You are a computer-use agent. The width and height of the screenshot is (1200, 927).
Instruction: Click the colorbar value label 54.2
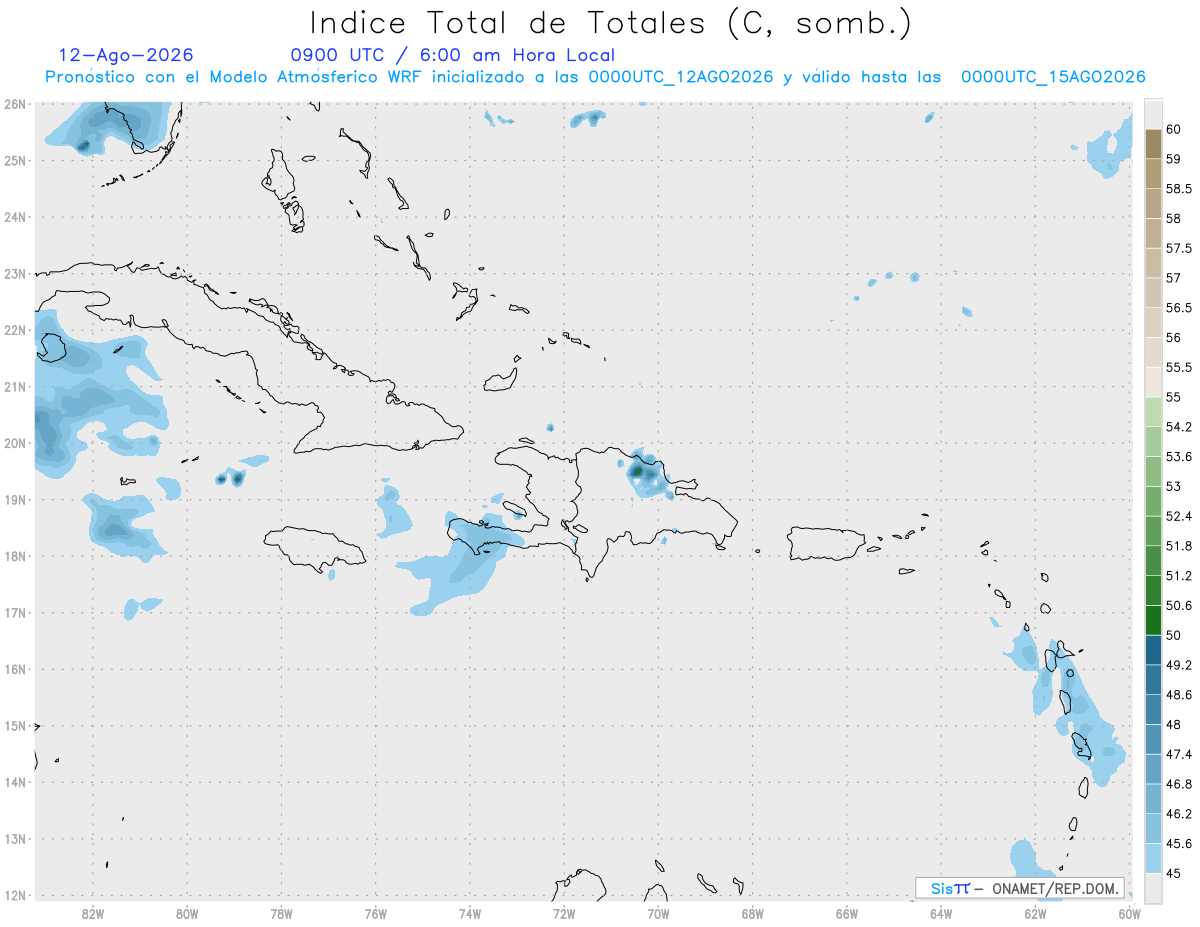point(1179,427)
